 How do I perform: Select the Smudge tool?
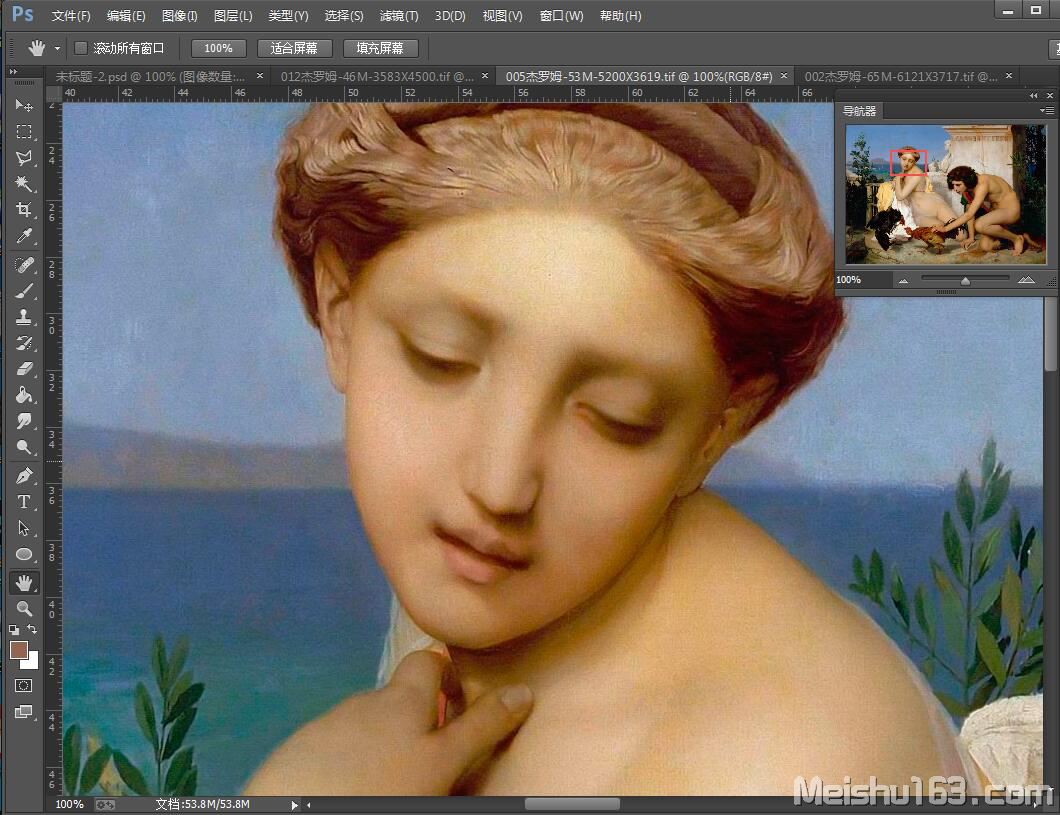(24, 421)
